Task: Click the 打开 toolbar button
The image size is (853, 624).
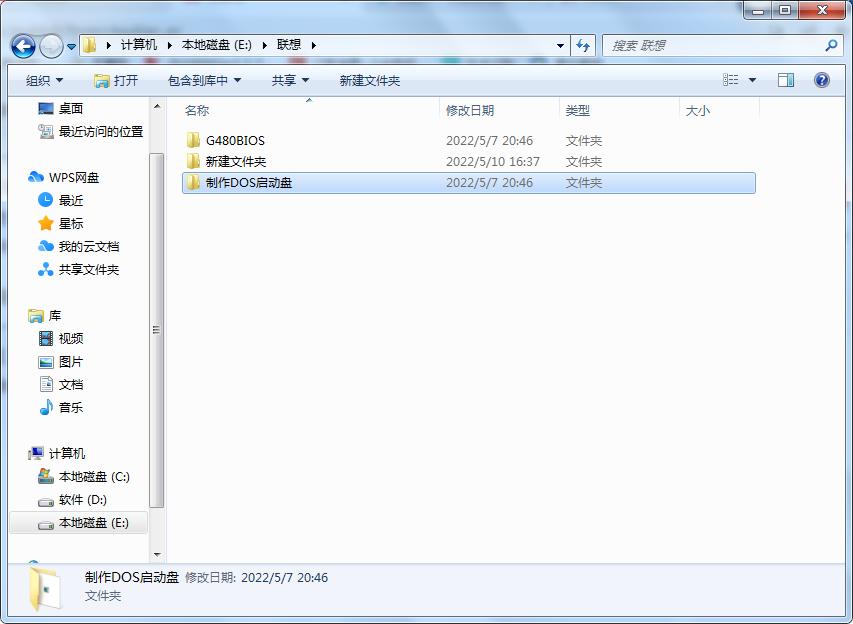Action: point(119,80)
